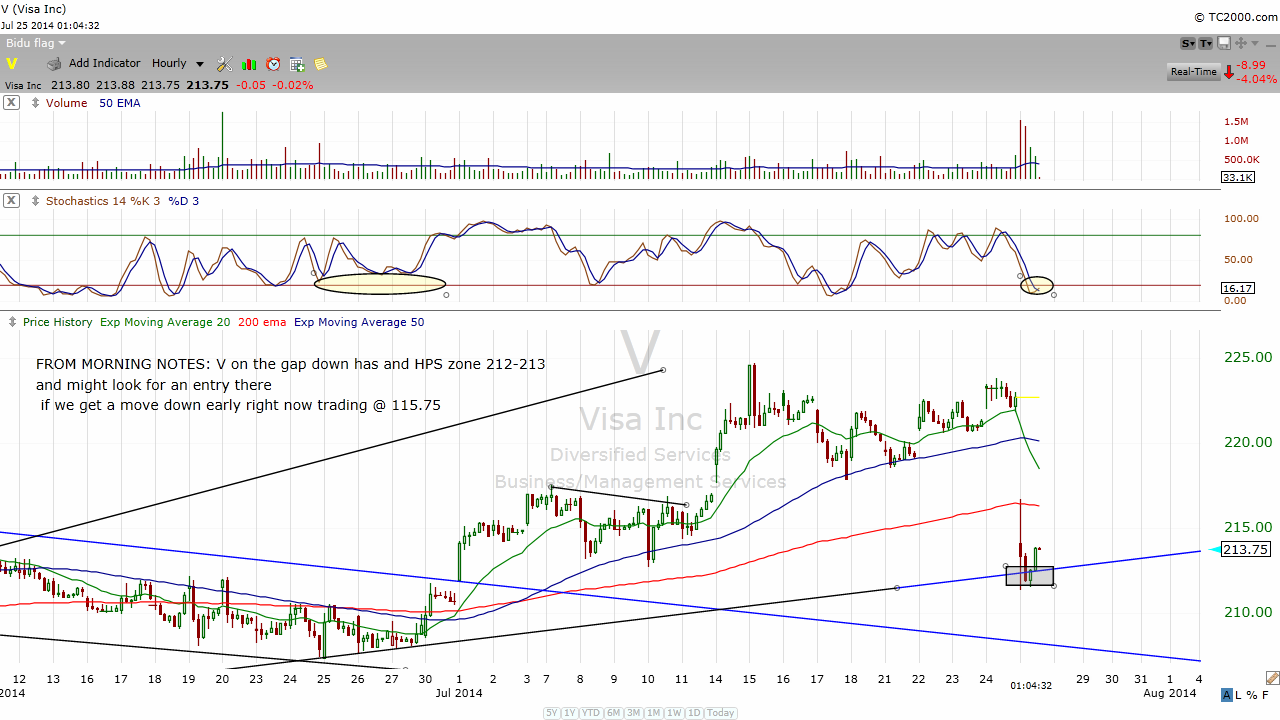The image size is (1280, 720).
Task: Click the 50 EMA volume label
Action: [119, 103]
